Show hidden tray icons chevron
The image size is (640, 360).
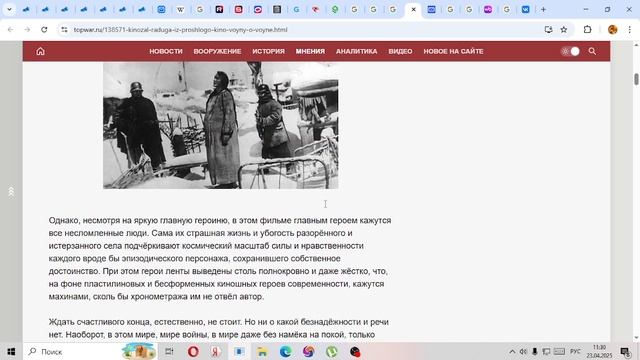[512, 351]
